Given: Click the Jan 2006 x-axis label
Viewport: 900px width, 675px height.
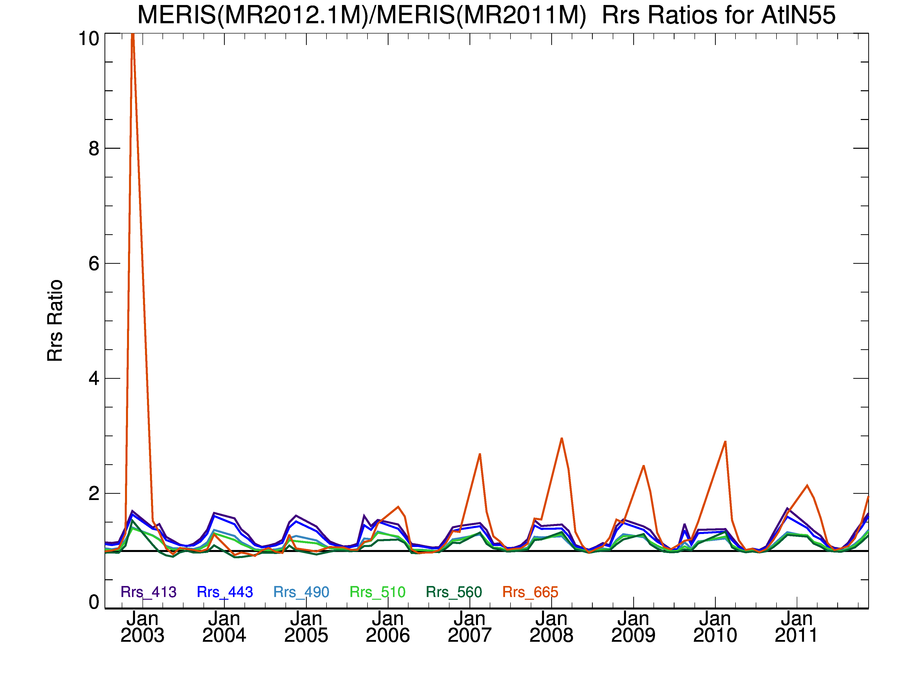Looking at the screenshot, I should (388, 627).
